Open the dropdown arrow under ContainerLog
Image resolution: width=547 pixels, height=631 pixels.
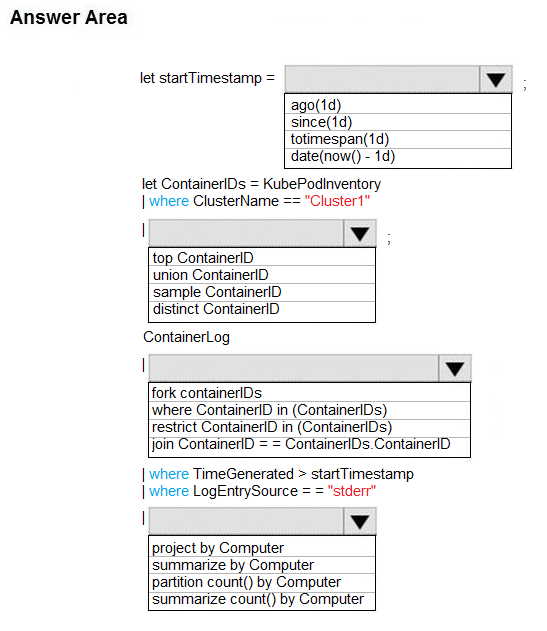coord(454,368)
